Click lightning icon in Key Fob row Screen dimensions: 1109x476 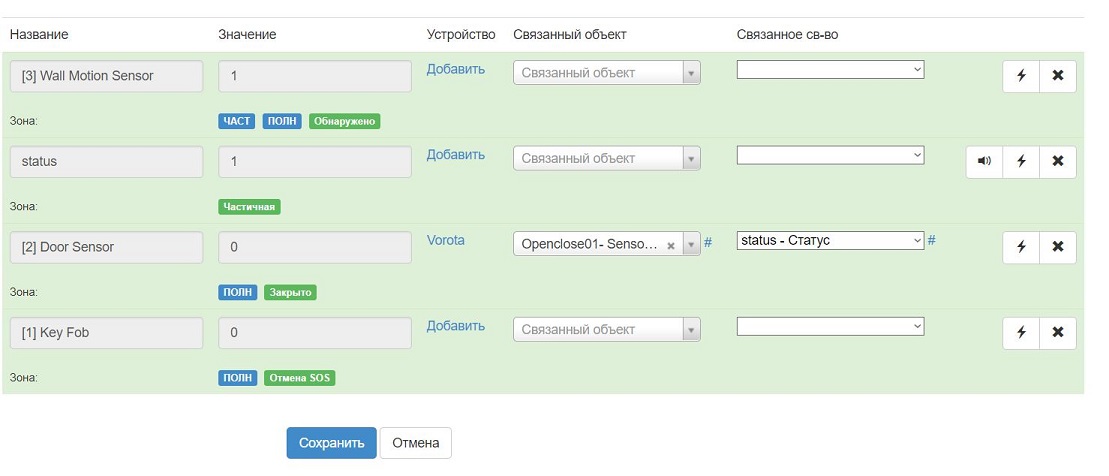[1021, 333]
